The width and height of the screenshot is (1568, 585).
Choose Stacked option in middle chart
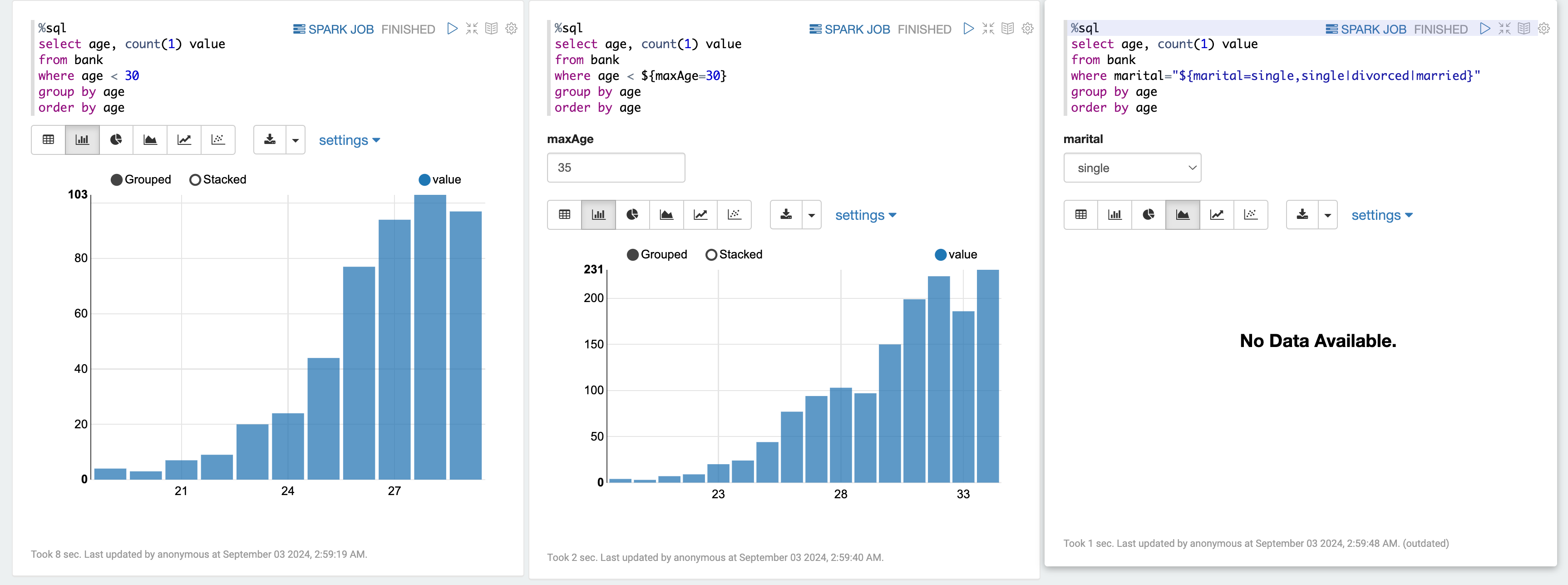click(x=711, y=255)
